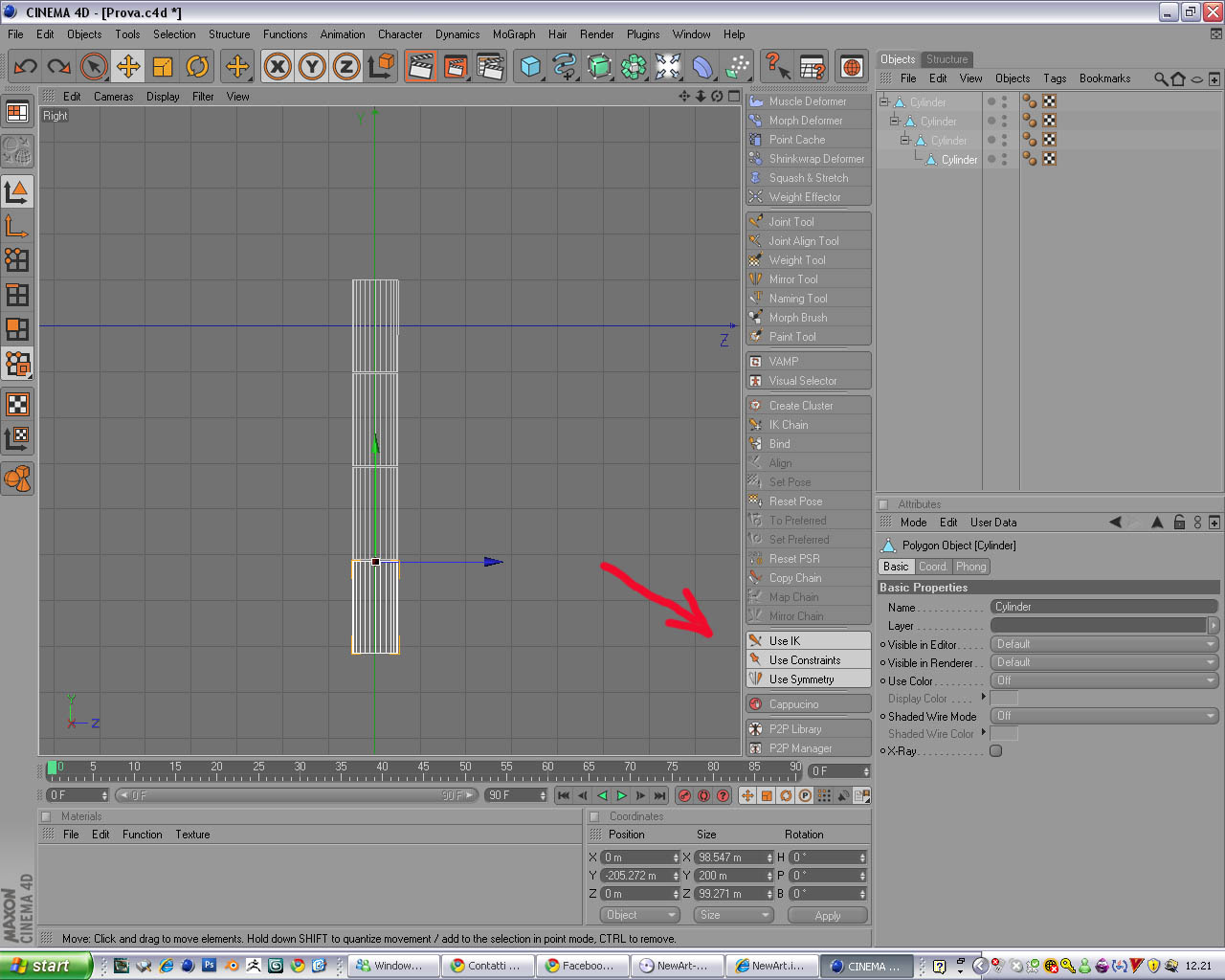Select the Polygons mode icon

click(x=17, y=329)
